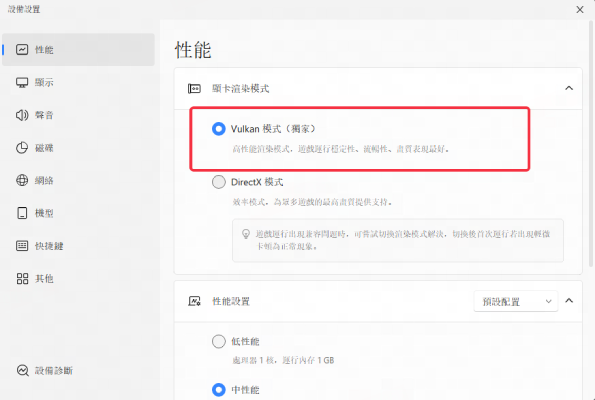Switch to the 其他 tab label
Screen dimensions: 595x400
(x=44, y=279)
